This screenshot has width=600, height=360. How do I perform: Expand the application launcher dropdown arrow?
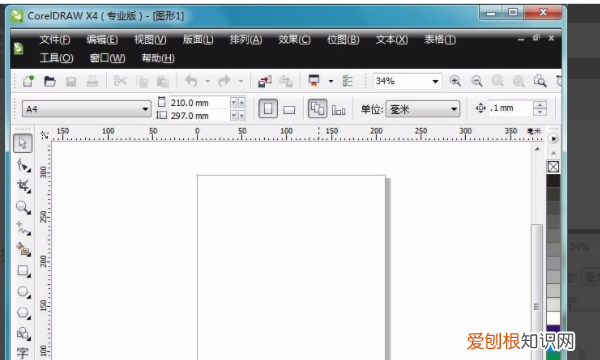point(331,81)
